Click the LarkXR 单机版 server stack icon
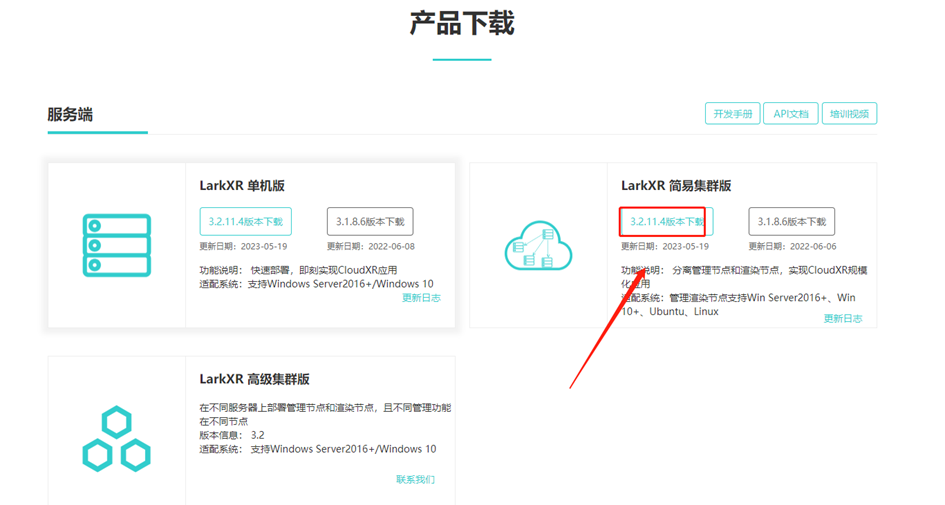The height and width of the screenshot is (505, 945). 117,245
